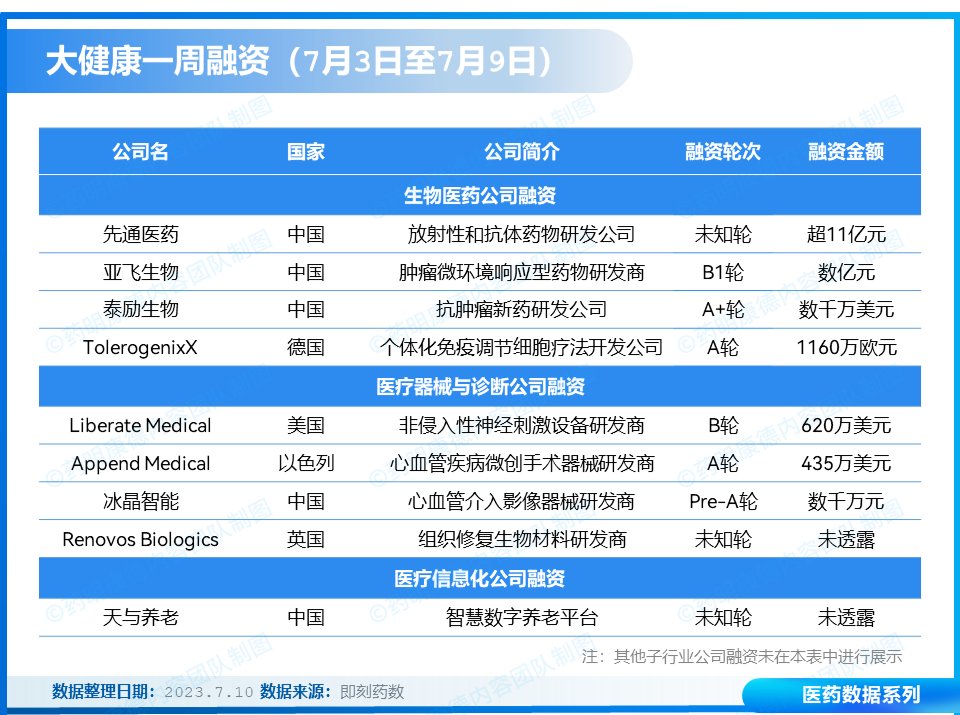960x715 pixels.
Task: Click the 医疗器械与诊断公司融资 section heading
Action: coord(480,386)
